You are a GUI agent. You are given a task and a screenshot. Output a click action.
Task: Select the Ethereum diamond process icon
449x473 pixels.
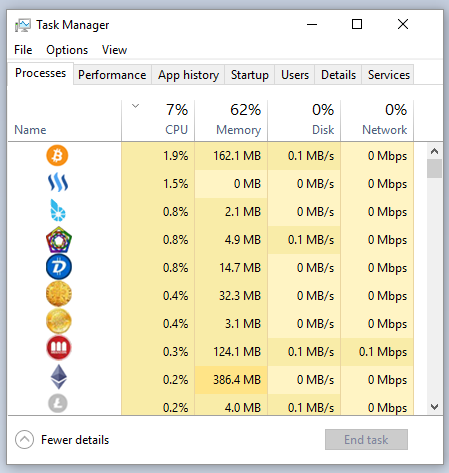tap(59, 377)
